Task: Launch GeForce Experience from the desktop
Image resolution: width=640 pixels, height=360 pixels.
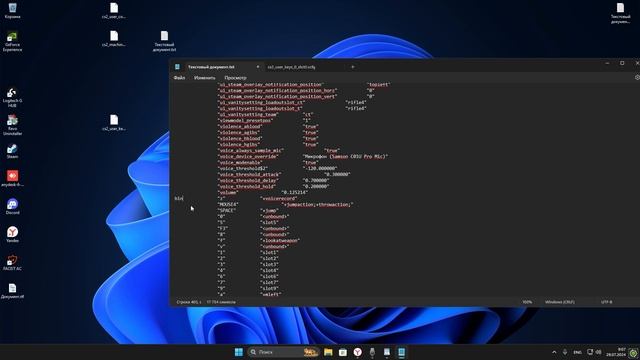Action: (x=12, y=41)
